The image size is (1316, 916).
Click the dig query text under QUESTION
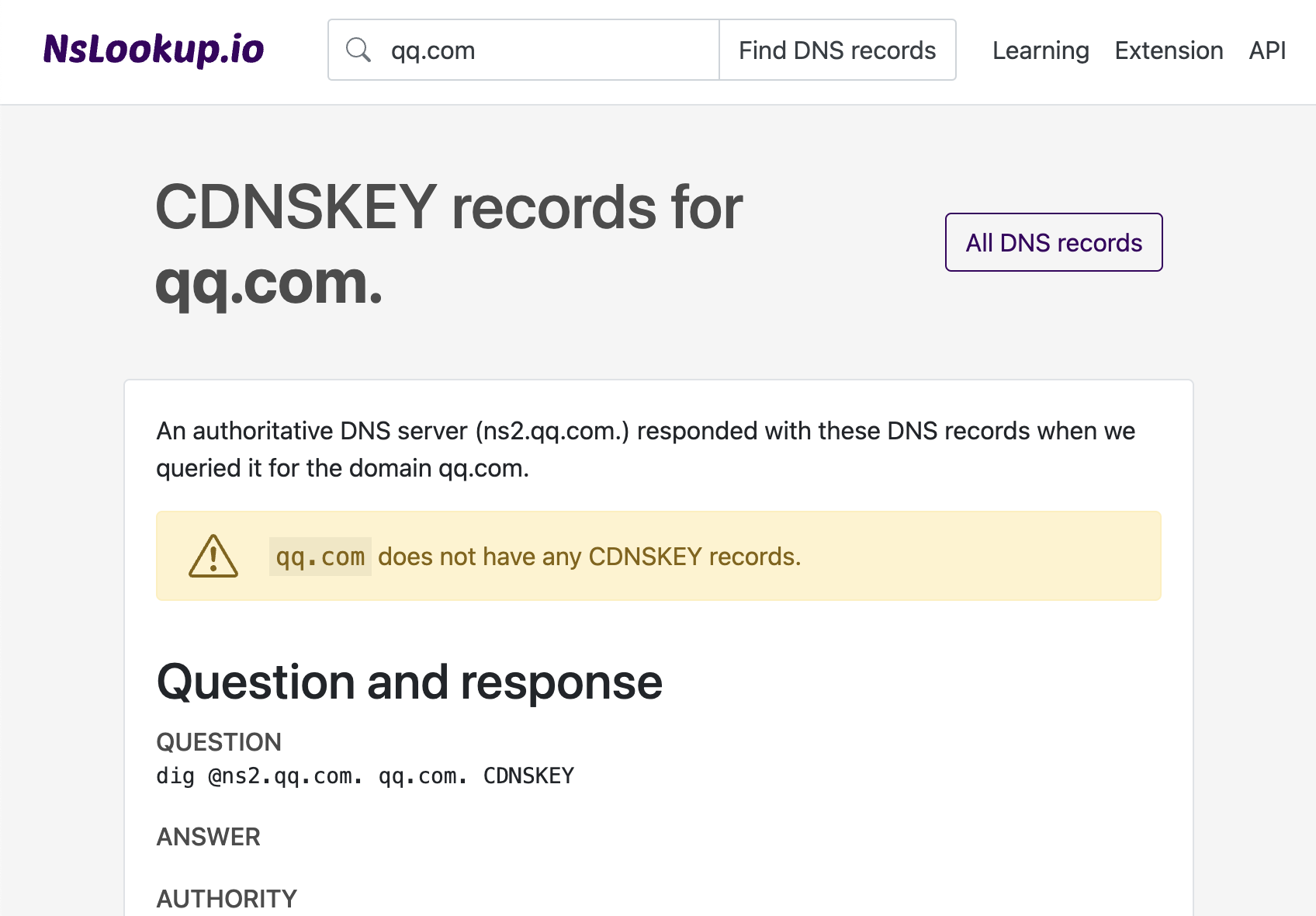365,775
